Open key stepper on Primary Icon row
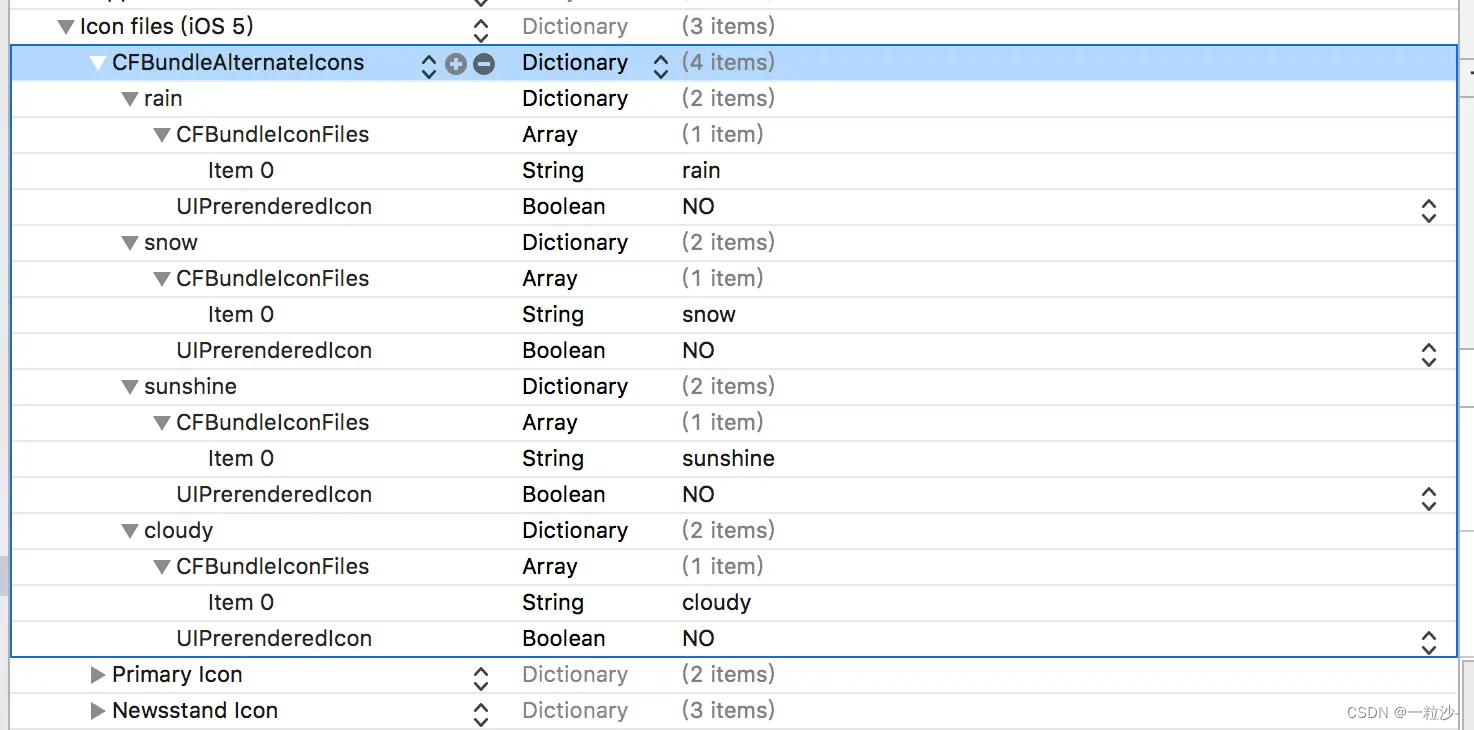Image resolution: width=1474 pixels, height=730 pixels. (481, 678)
